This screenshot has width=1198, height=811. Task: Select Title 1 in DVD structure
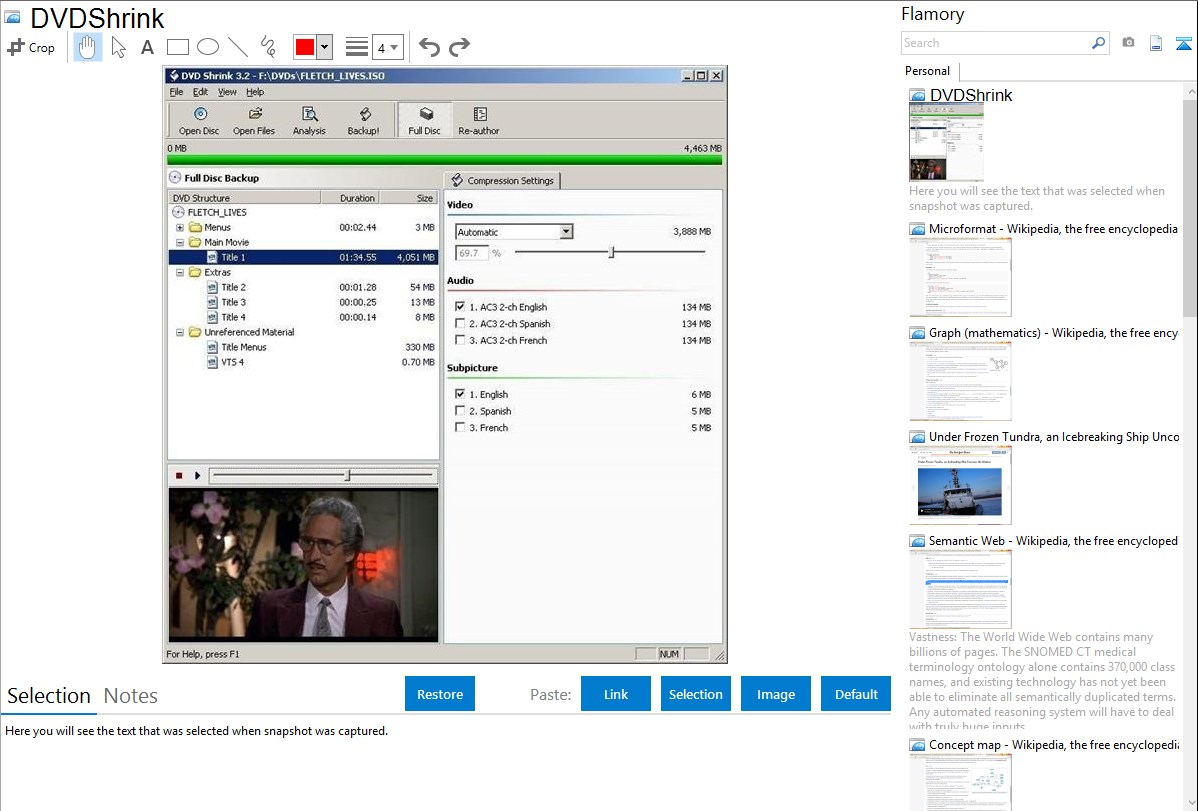click(x=303, y=258)
